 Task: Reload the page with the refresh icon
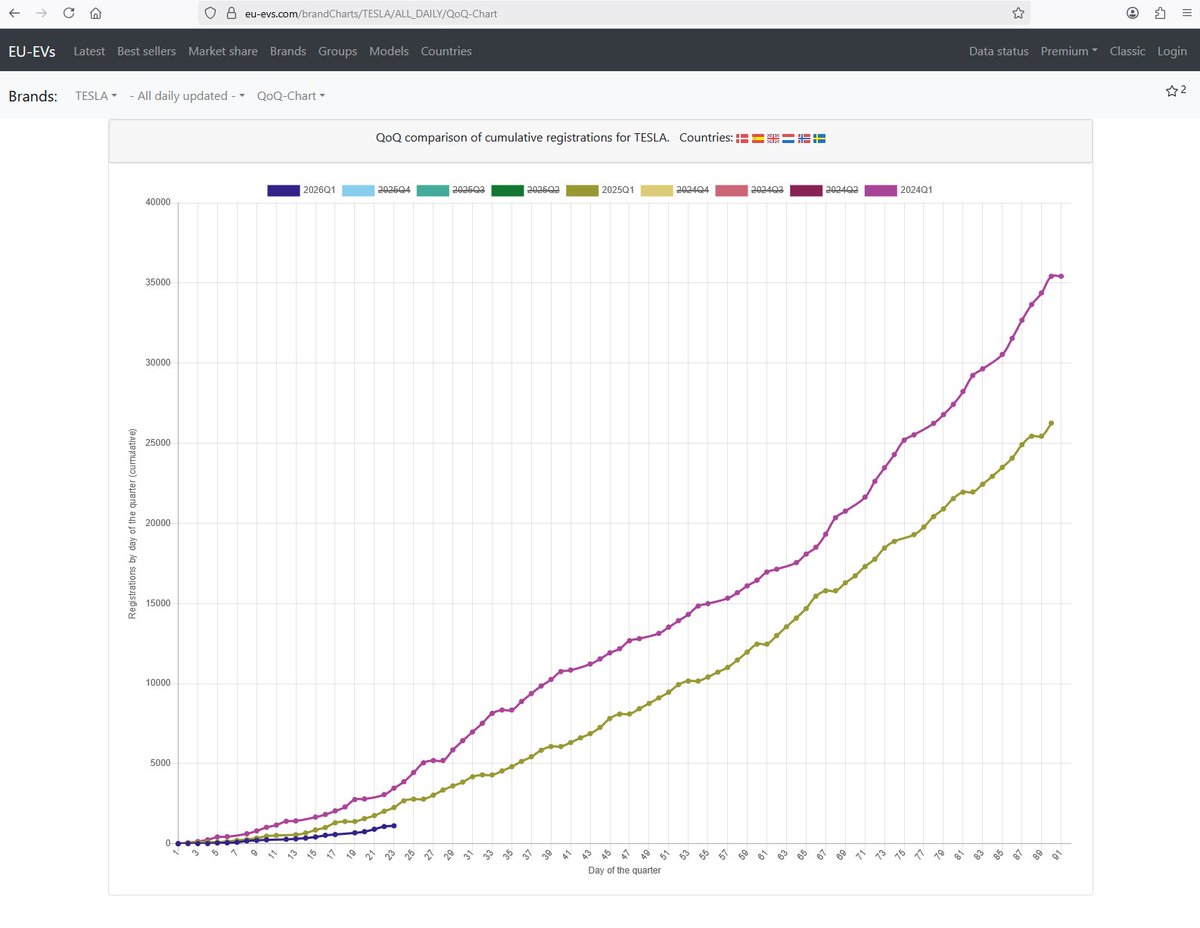point(68,13)
